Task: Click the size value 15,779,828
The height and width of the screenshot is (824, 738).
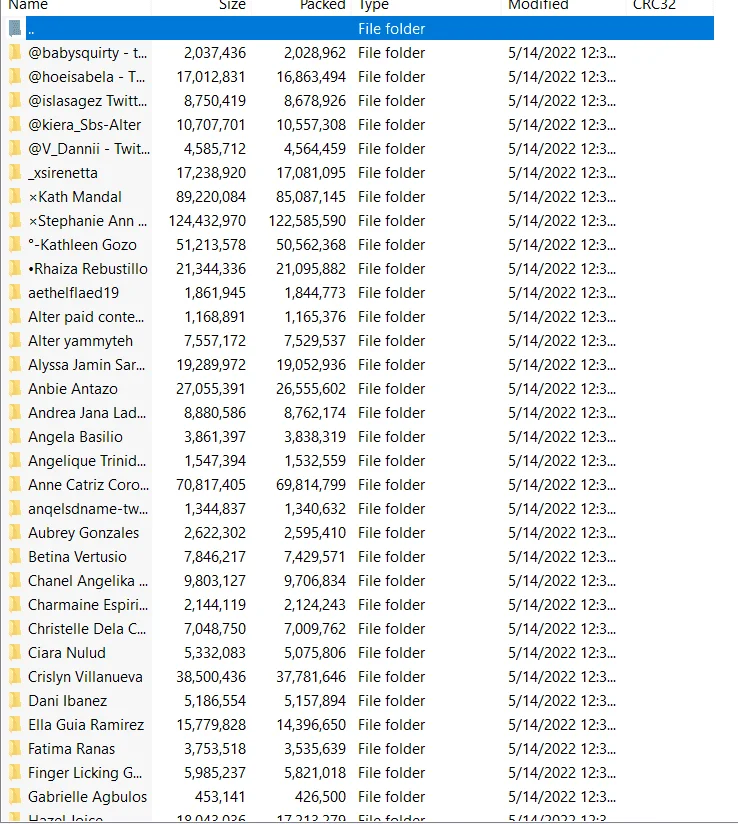Action: point(211,725)
